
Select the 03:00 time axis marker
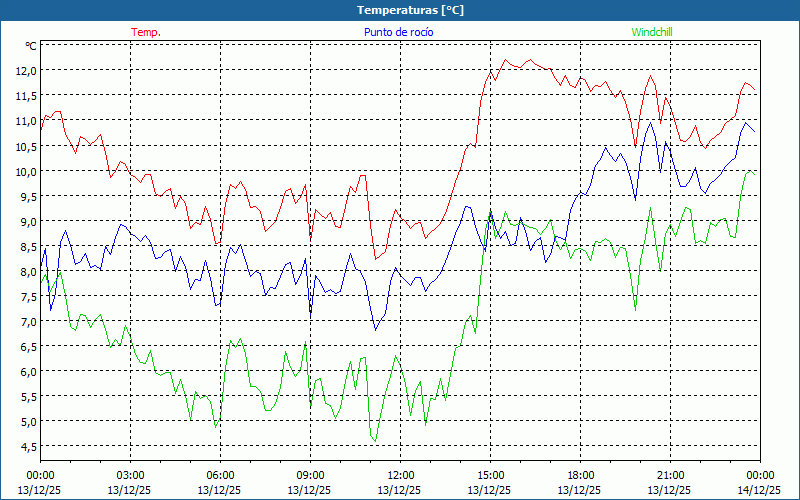click(x=130, y=475)
